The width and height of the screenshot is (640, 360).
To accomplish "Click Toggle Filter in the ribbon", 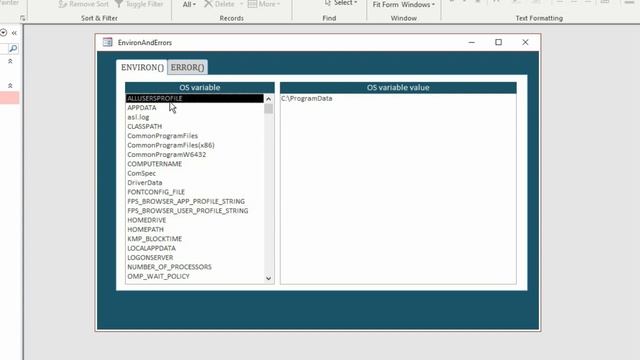I will click(x=139, y=4).
